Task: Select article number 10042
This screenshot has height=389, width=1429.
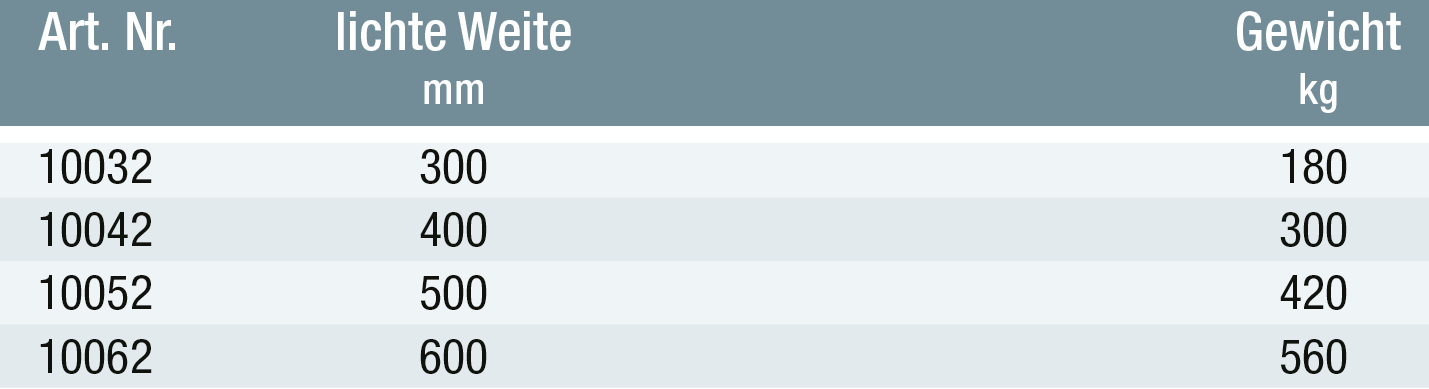Action: (x=96, y=231)
